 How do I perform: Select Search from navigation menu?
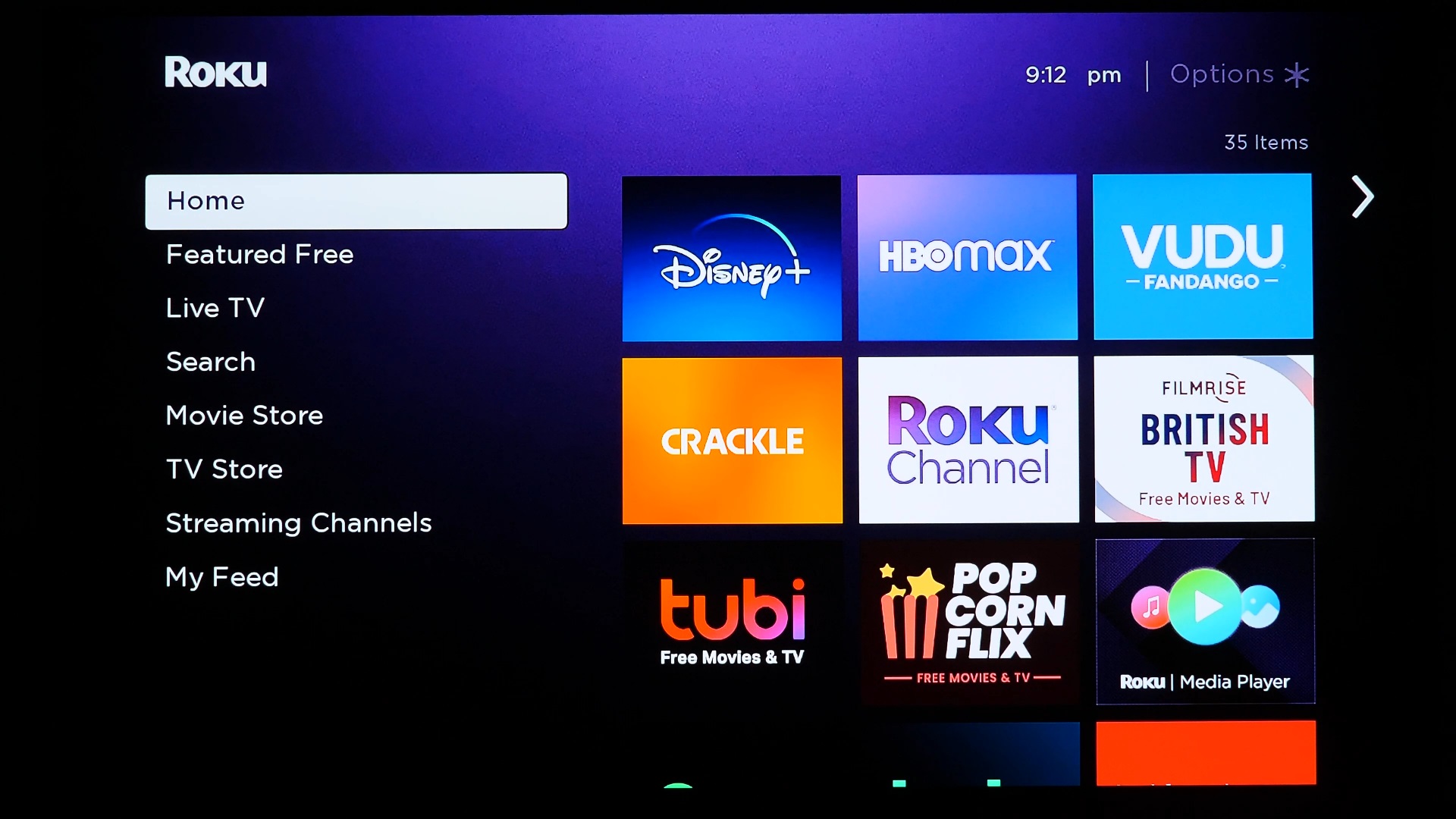210,362
